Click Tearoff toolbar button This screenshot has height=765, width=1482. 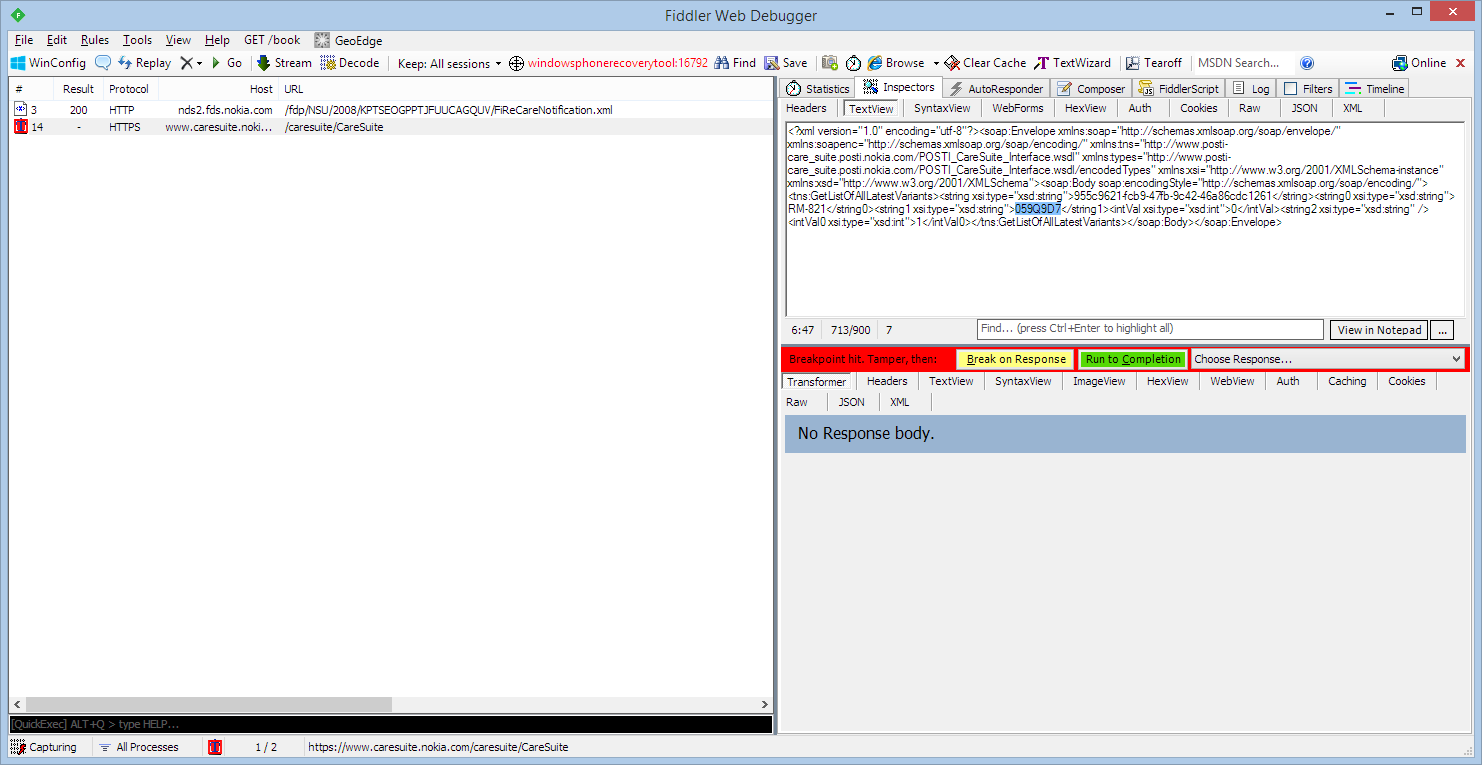(x=1153, y=63)
